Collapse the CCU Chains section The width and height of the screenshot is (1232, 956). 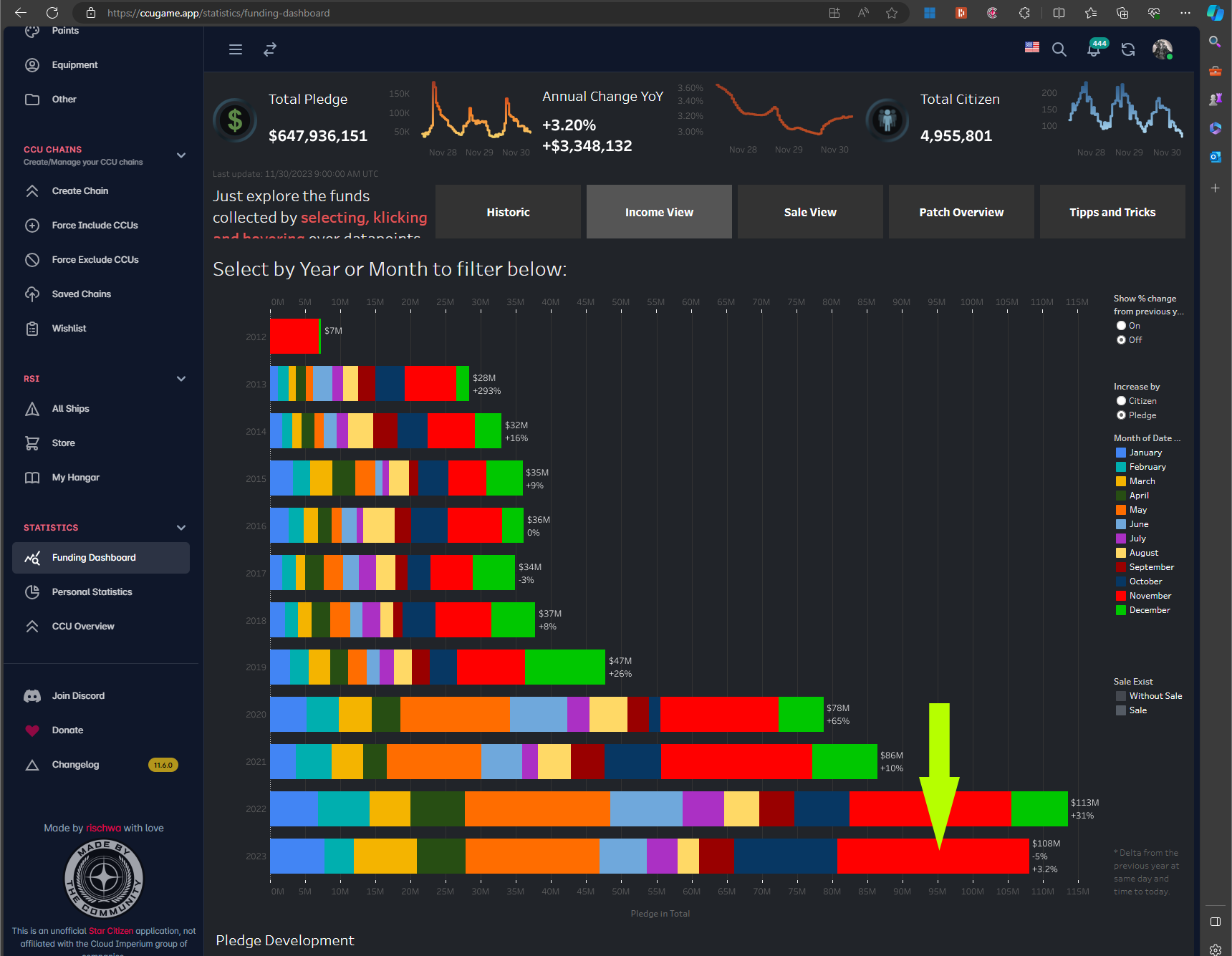[x=181, y=155]
